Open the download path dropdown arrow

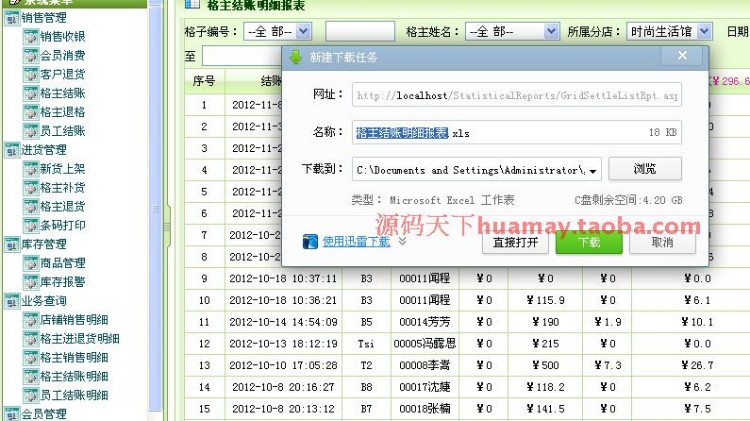click(x=593, y=171)
